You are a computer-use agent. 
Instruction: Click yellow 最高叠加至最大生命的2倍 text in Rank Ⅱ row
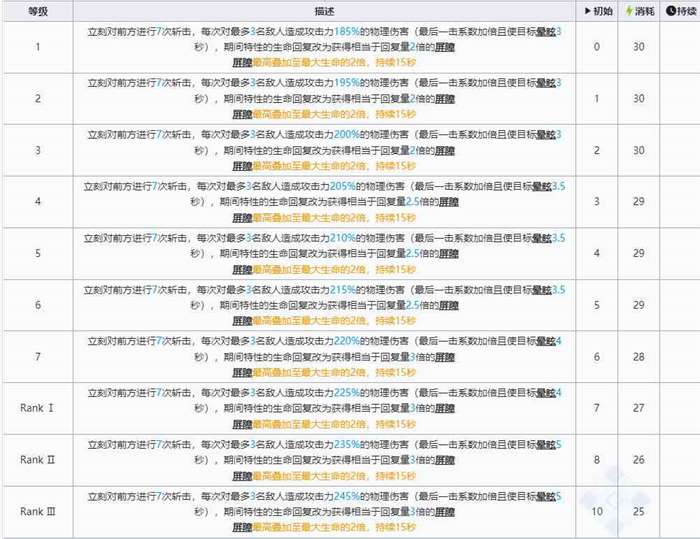309,476
